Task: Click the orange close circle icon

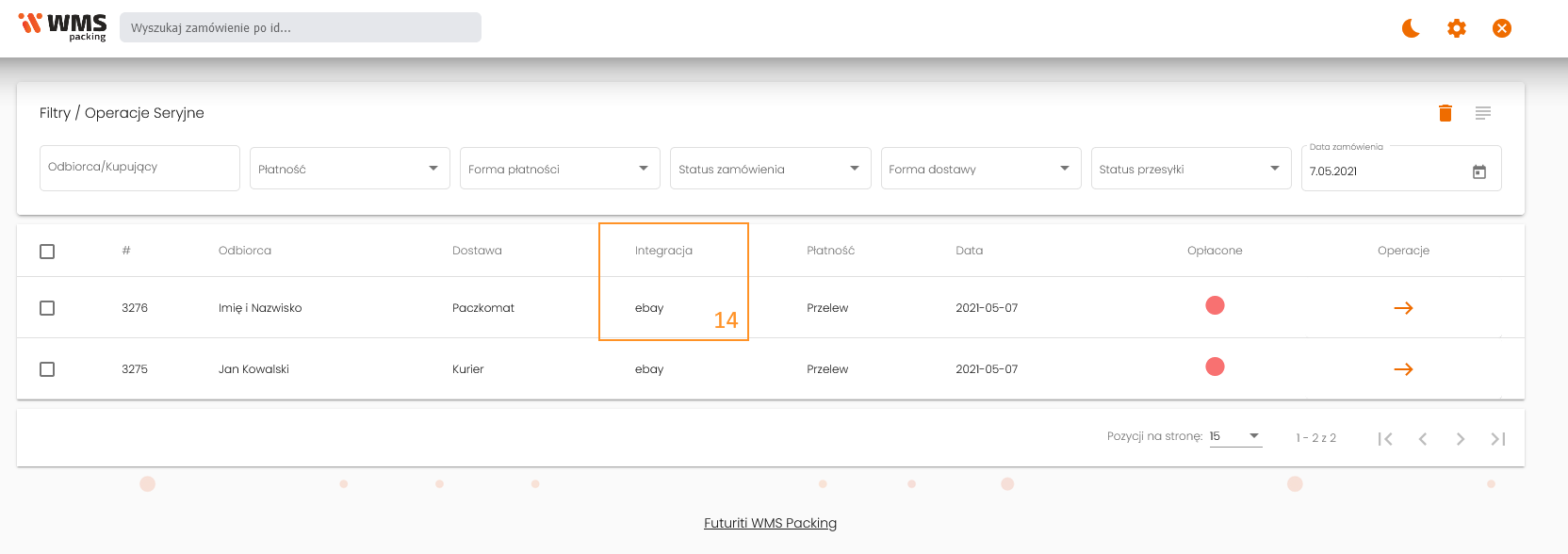Action: [1502, 28]
